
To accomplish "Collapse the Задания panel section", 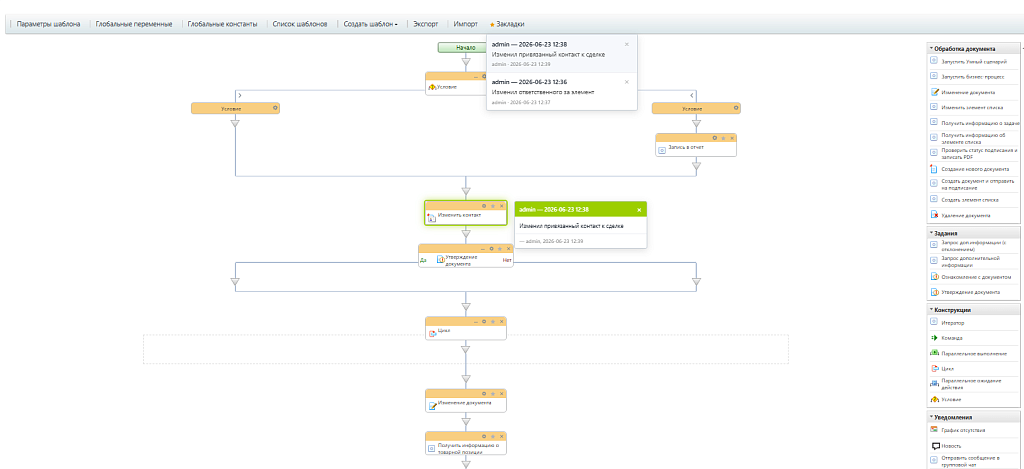I will [x=931, y=233].
